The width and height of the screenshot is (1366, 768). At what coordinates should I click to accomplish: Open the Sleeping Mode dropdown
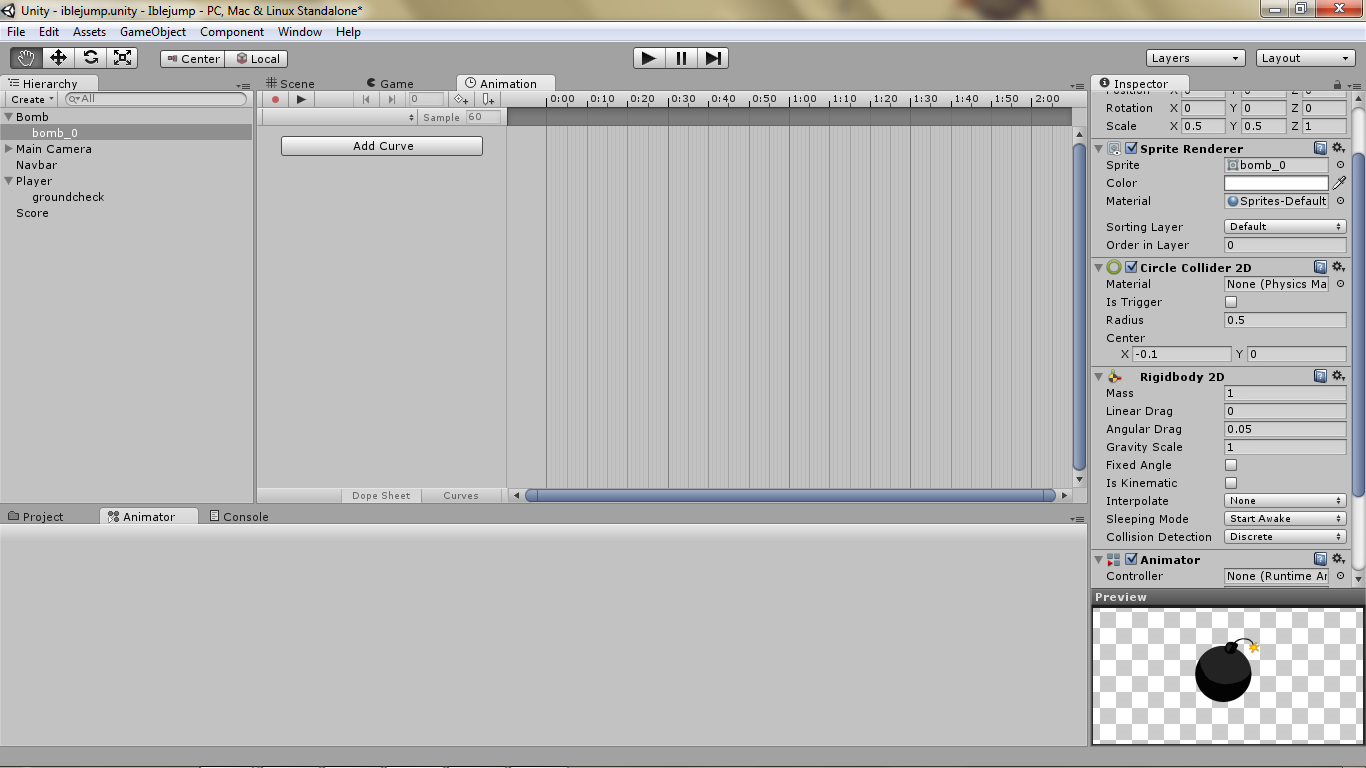point(1285,519)
